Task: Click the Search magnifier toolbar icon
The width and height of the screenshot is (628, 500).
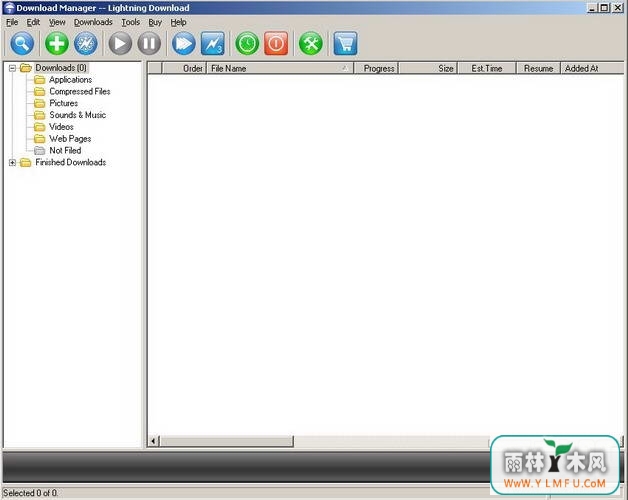Action: tap(22, 43)
